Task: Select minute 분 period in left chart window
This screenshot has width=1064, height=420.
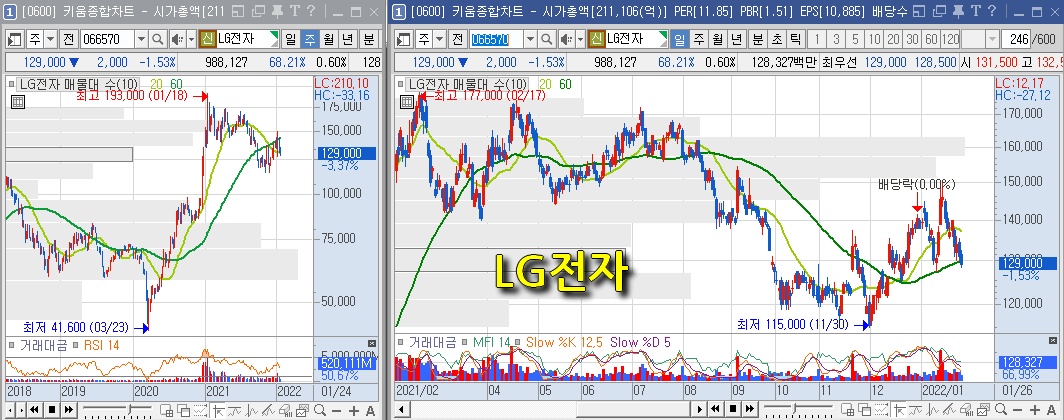Action: tap(369, 39)
